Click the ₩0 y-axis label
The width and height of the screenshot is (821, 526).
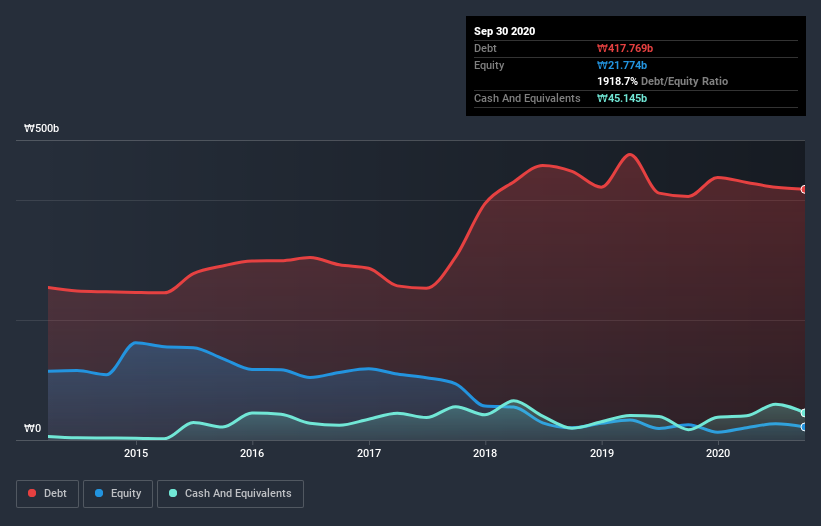pyautogui.click(x=32, y=428)
